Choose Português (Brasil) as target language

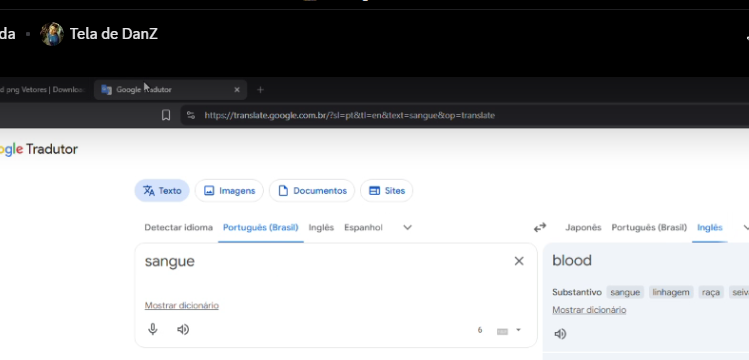pos(649,228)
